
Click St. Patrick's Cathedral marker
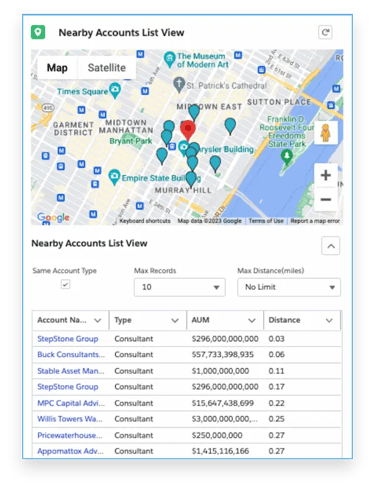[x=179, y=85]
